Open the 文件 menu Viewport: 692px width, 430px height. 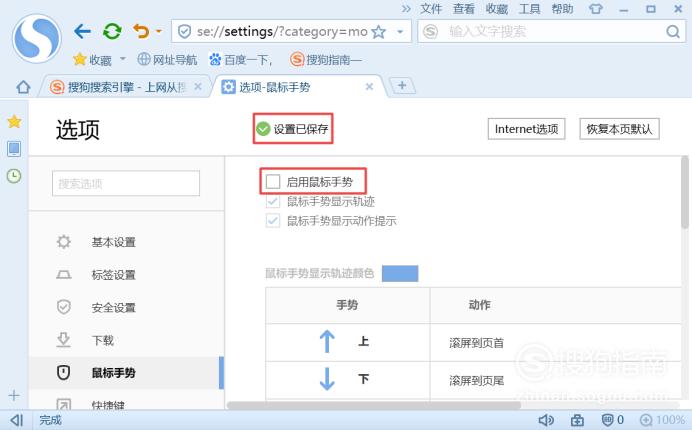tap(431, 9)
